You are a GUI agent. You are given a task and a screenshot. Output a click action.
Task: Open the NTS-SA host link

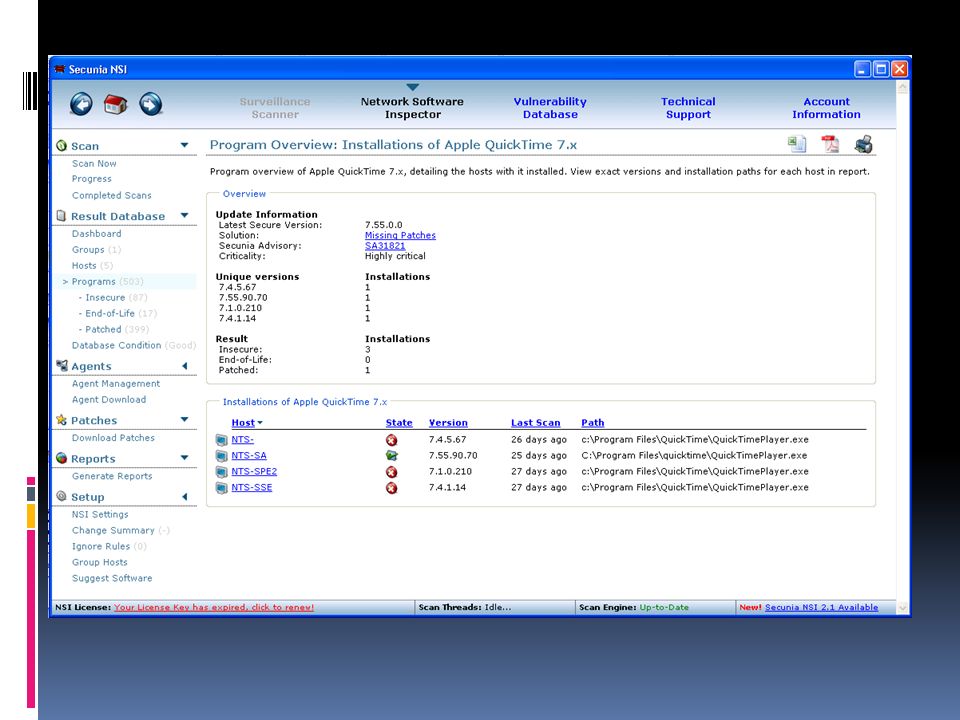tap(249, 456)
